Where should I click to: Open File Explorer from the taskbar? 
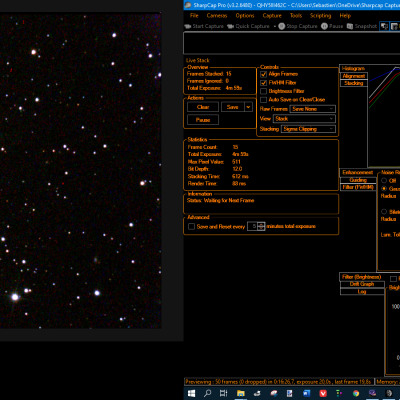pos(241,393)
